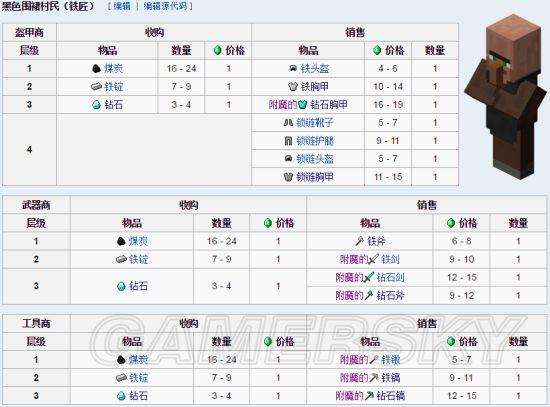
Task: Click the chain boots icon
Action: [288, 123]
